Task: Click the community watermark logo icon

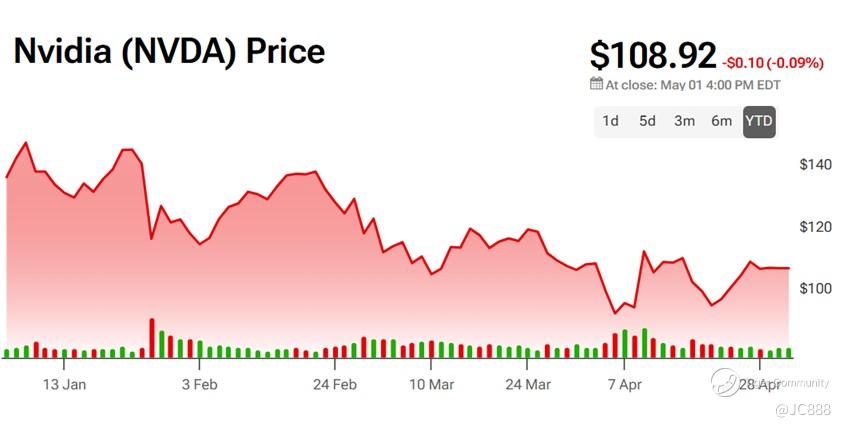Action: click(726, 382)
